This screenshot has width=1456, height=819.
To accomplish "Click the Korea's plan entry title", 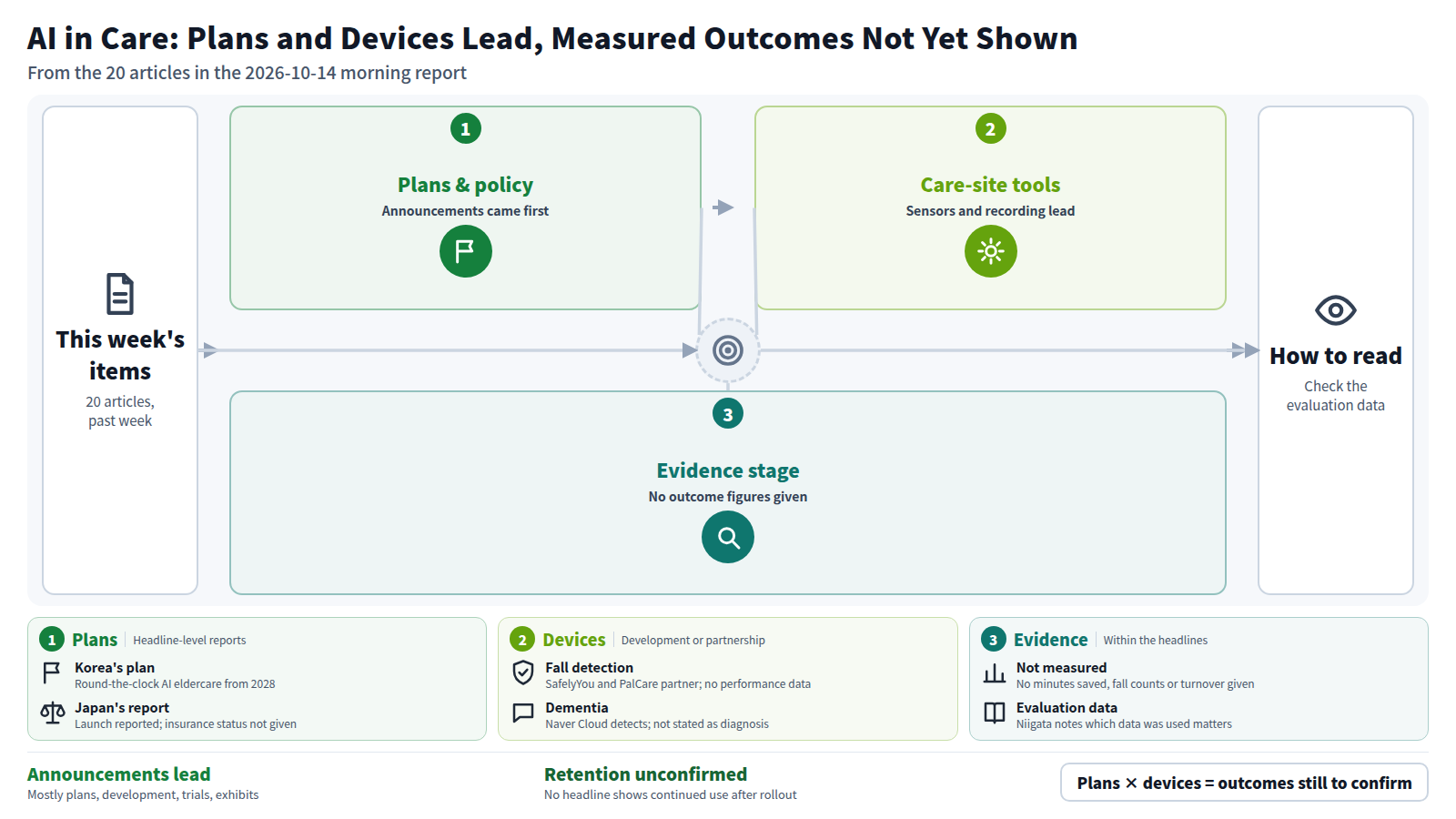I will (115, 668).
